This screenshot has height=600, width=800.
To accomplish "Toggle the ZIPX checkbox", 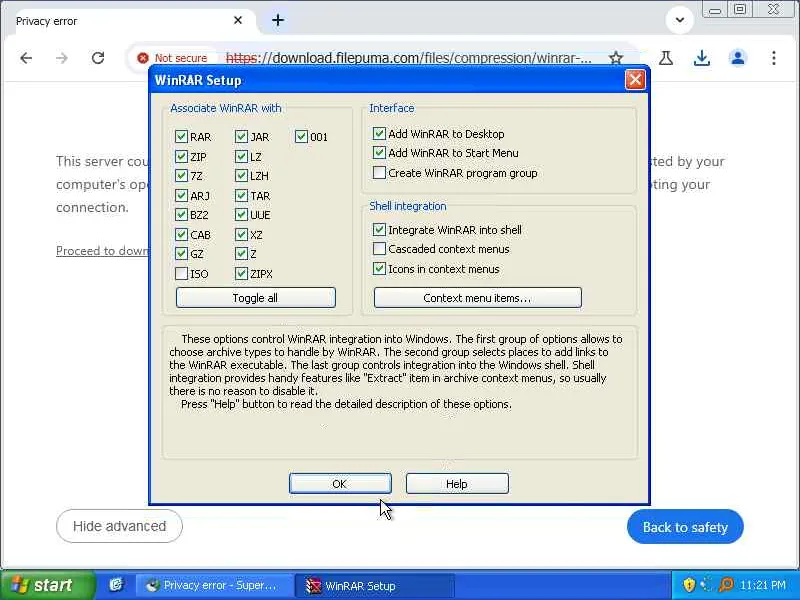I will coord(241,273).
